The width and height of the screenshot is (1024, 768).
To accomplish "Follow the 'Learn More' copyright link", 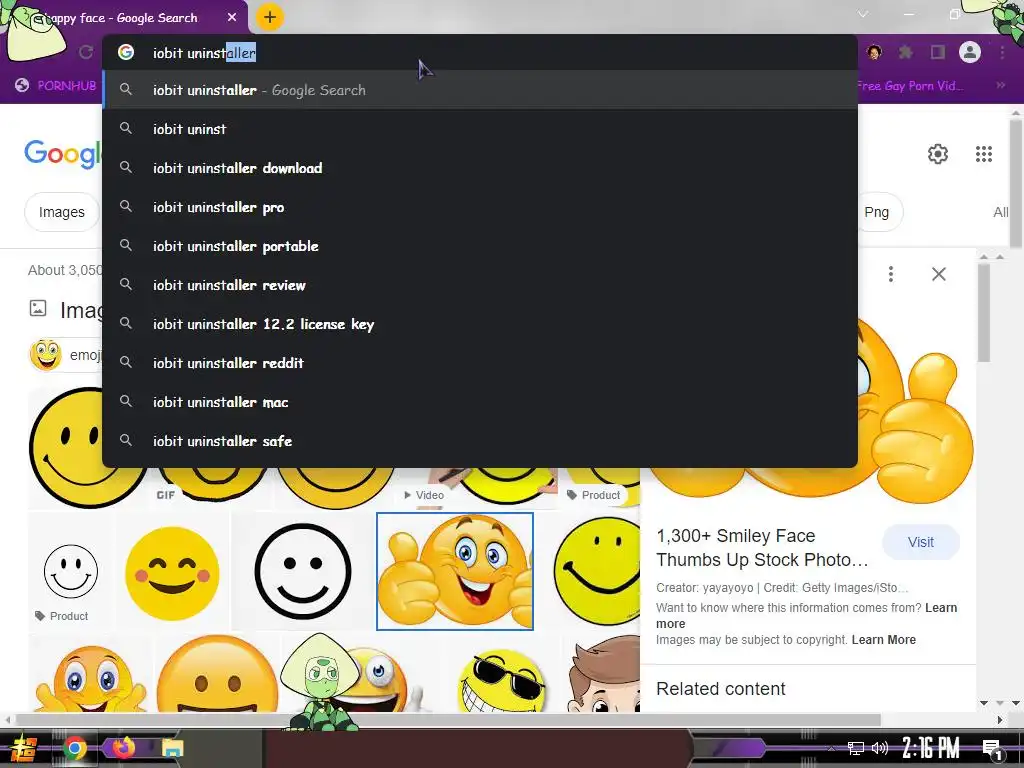I will 884,640.
